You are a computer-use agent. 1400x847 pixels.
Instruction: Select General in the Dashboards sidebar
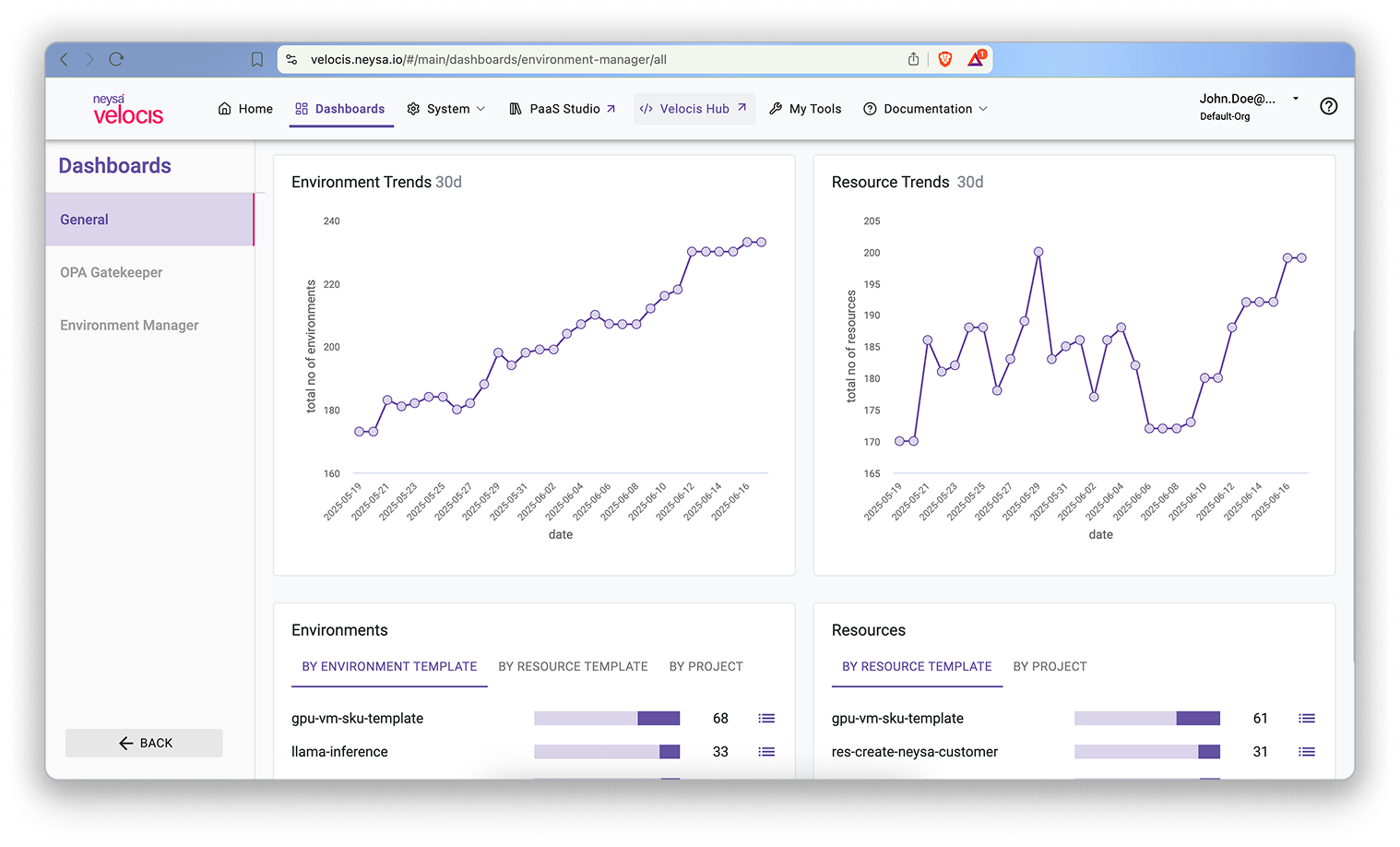coord(149,220)
